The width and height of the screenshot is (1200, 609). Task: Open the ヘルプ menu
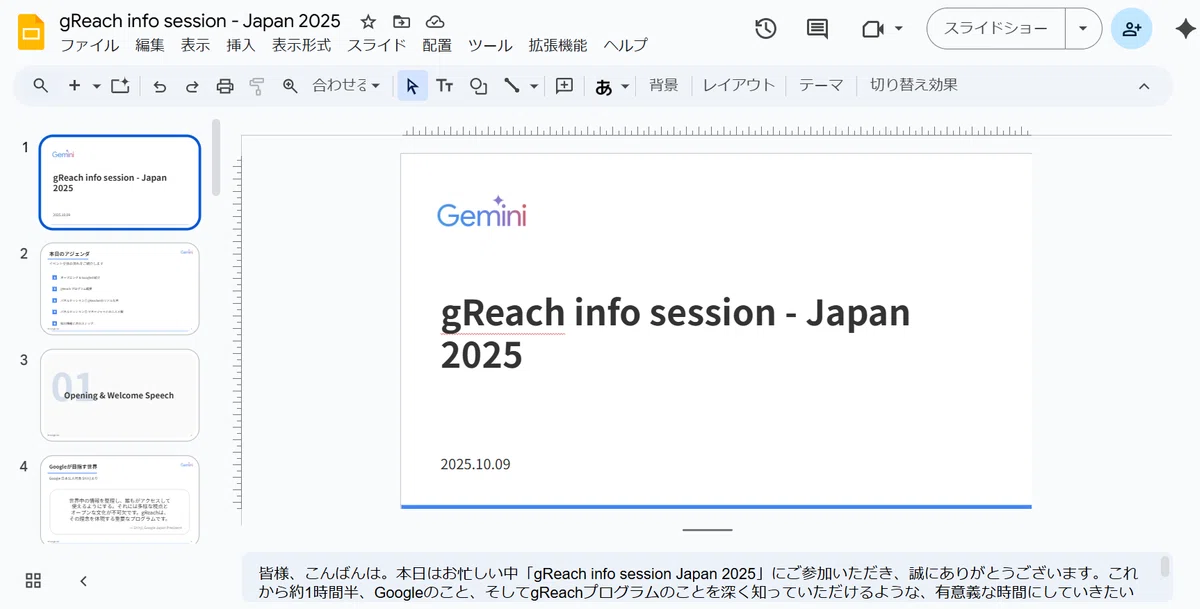click(626, 45)
